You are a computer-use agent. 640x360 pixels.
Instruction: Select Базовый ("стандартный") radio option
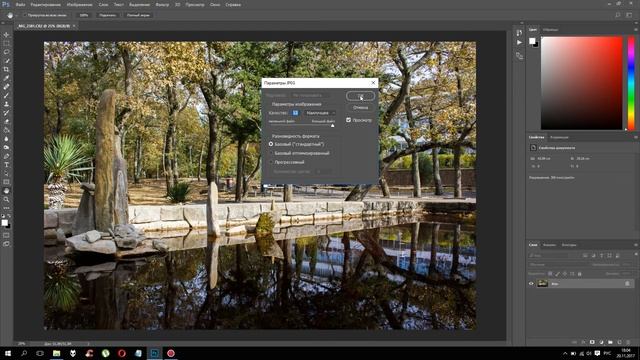click(x=271, y=144)
